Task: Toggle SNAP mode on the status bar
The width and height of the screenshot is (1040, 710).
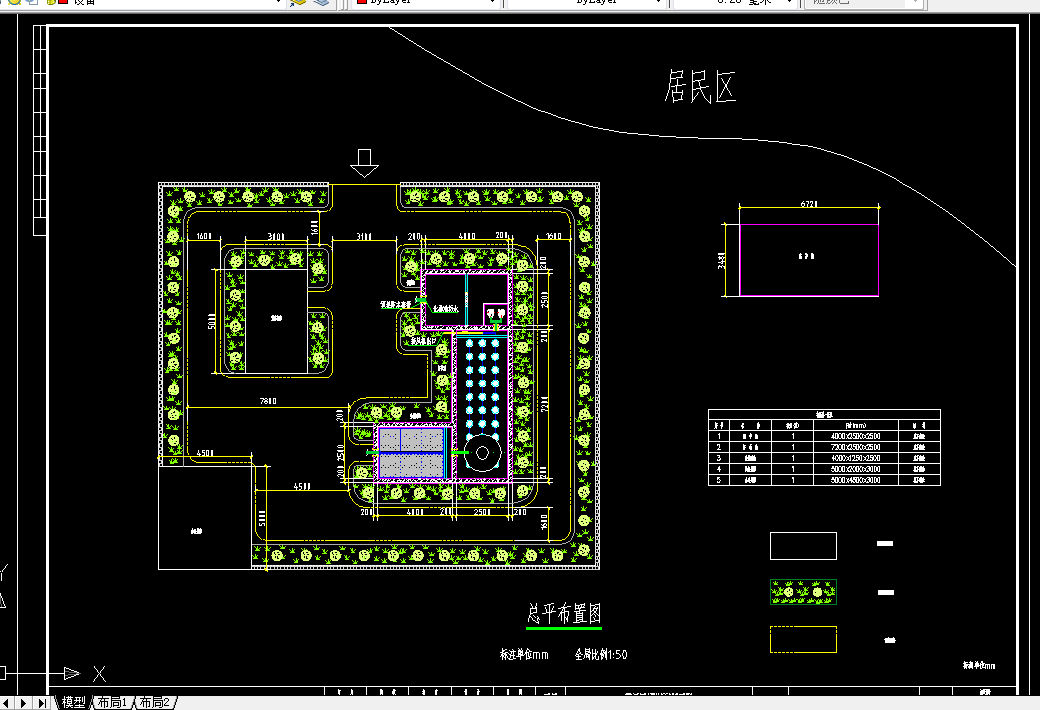Action: (345, 690)
